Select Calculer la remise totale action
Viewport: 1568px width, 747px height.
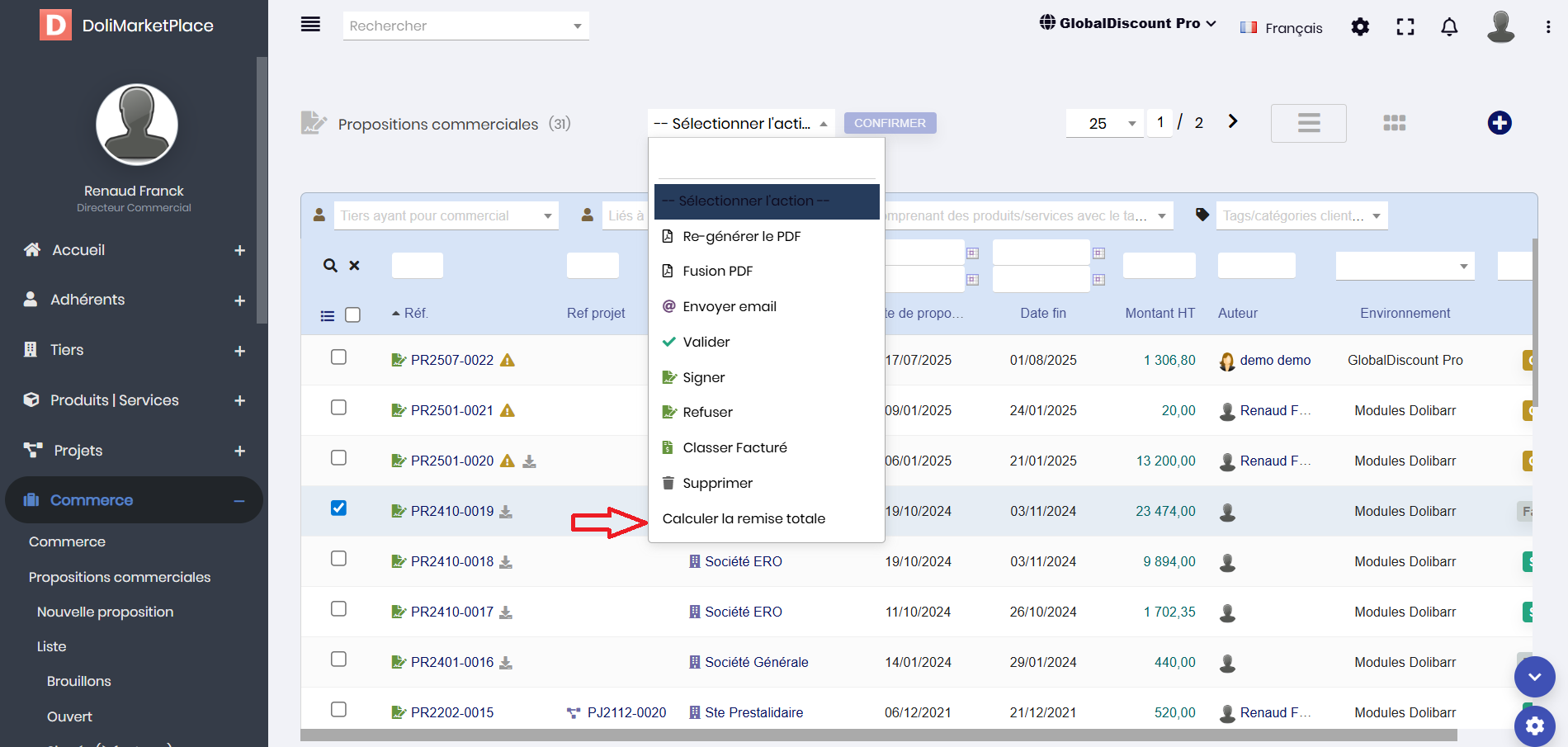pyautogui.click(x=744, y=519)
